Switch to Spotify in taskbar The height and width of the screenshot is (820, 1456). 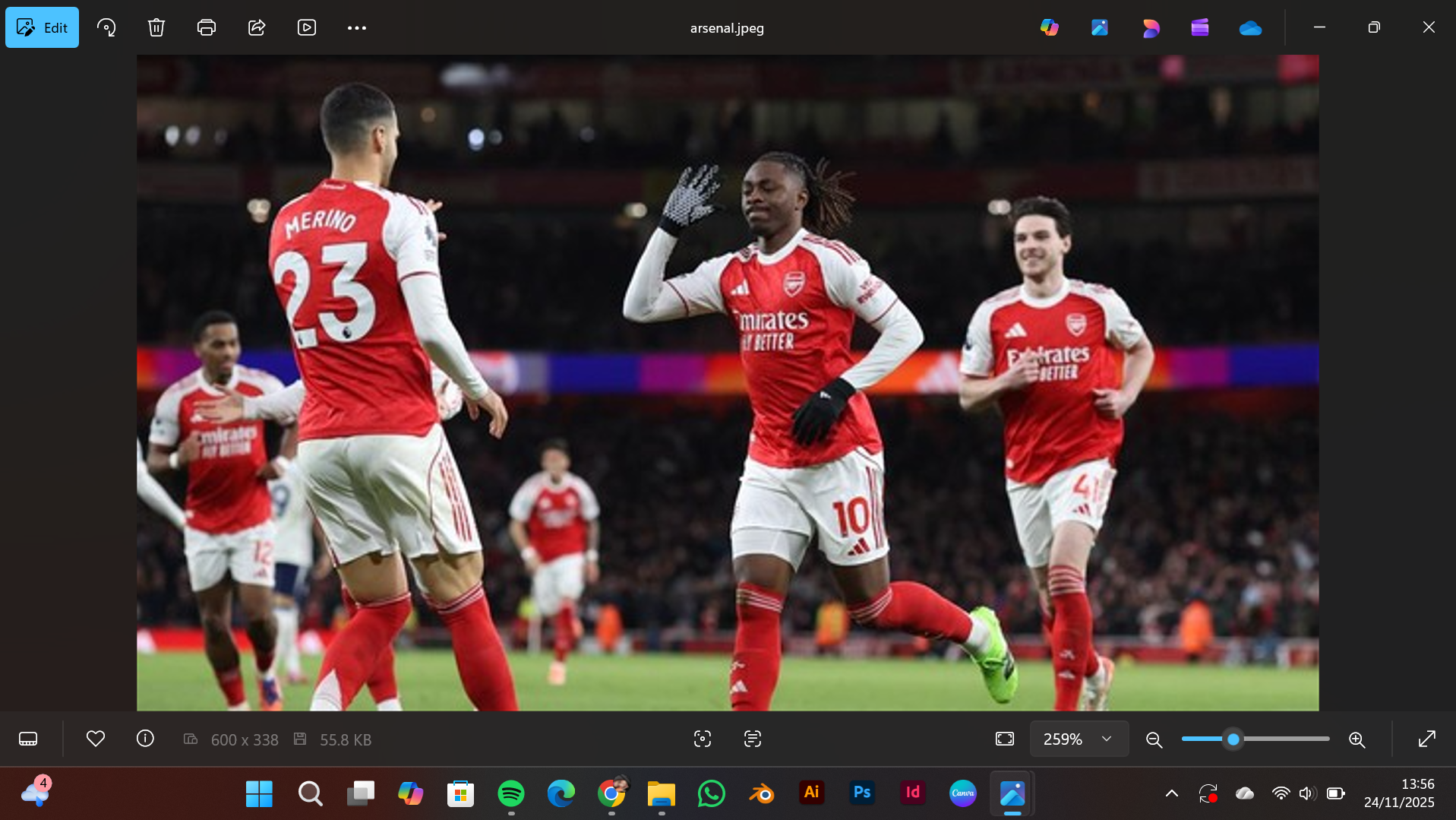511,793
